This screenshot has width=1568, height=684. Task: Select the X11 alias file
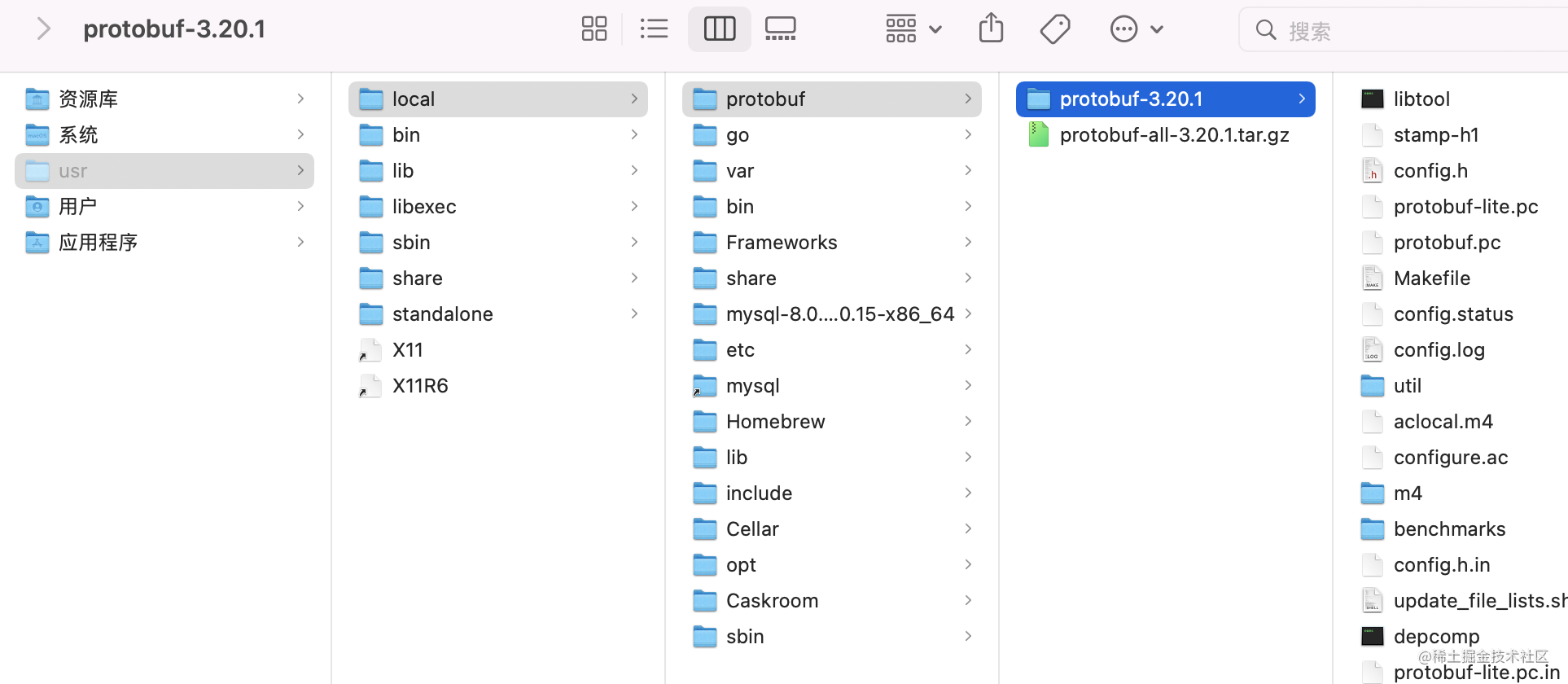[498, 350]
